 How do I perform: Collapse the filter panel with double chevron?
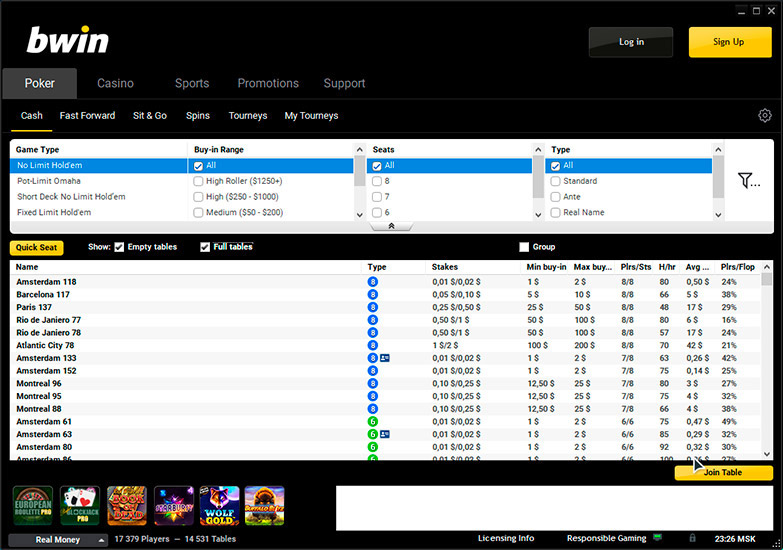pyautogui.click(x=392, y=226)
